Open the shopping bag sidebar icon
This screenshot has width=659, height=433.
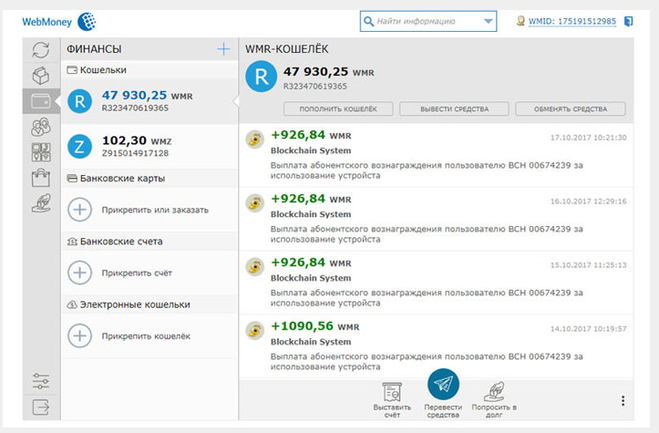click(41, 178)
